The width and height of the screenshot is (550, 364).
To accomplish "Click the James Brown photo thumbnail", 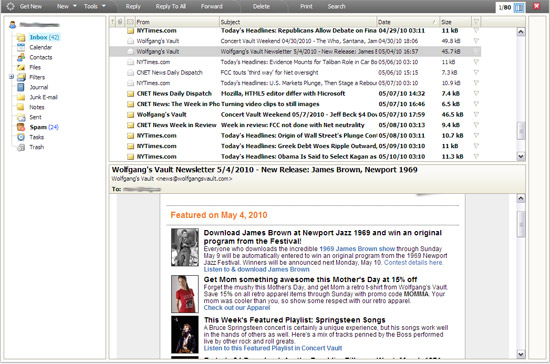I will coord(185,247).
